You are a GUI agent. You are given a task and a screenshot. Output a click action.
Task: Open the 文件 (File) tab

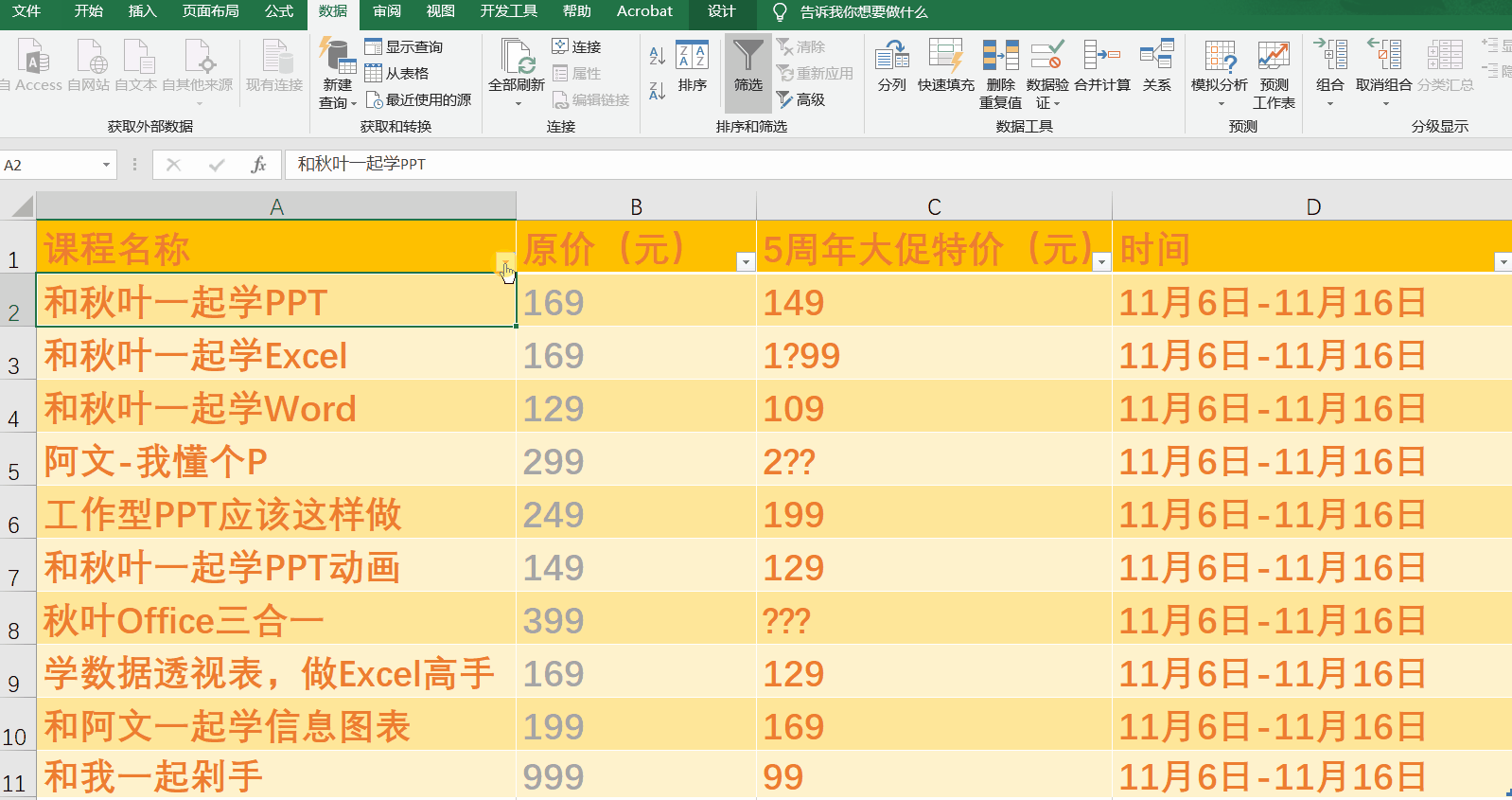coord(26,11)
